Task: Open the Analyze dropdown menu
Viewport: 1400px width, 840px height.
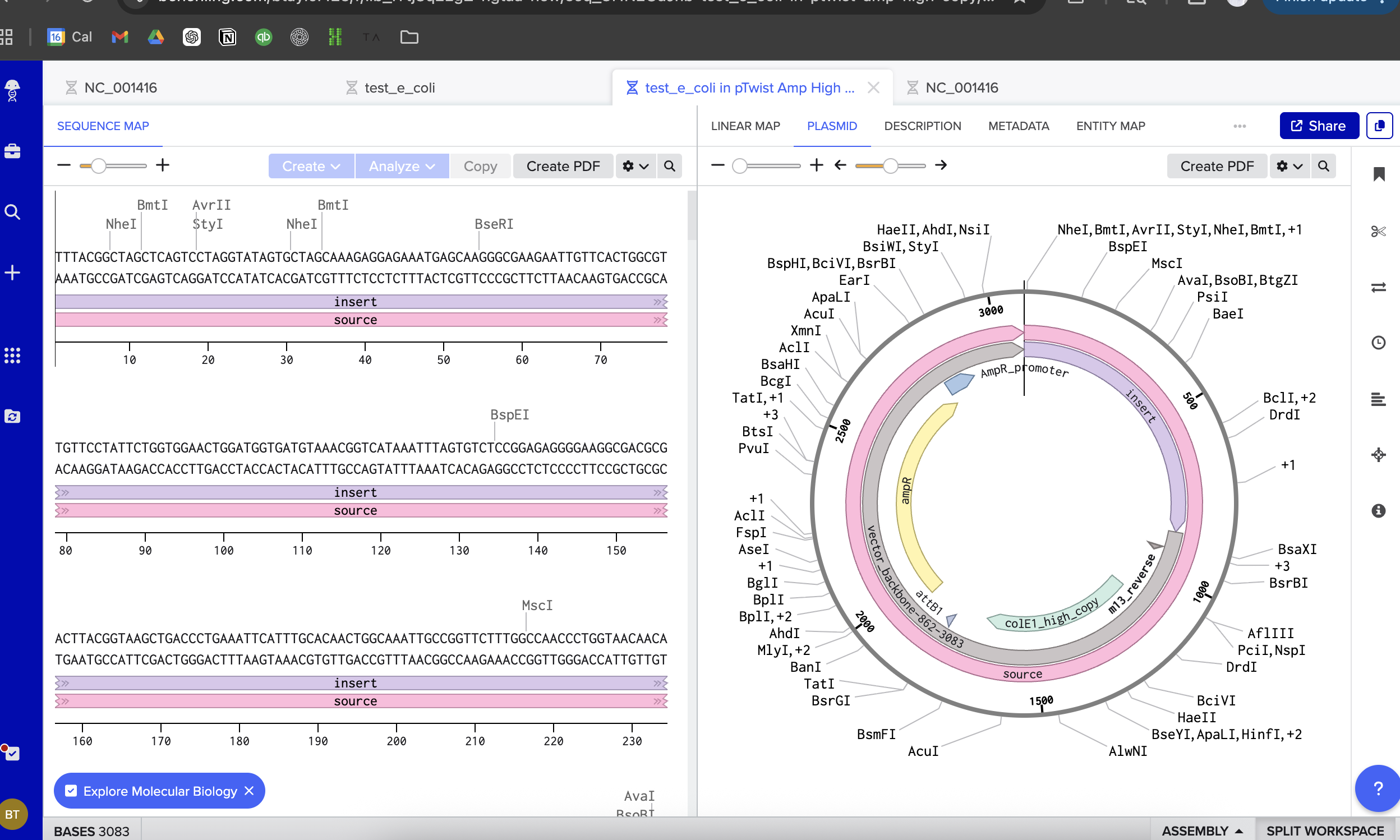Action: pos(402,166)
